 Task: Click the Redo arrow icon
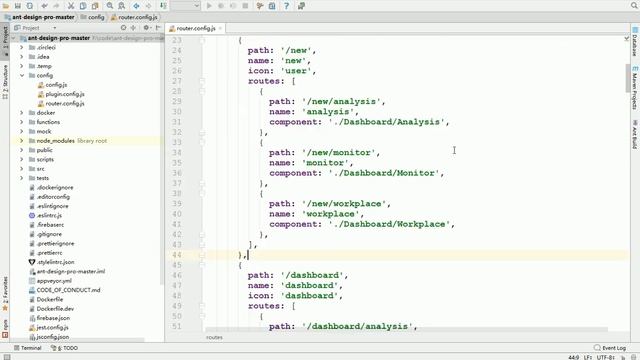(x=56, y=6)
